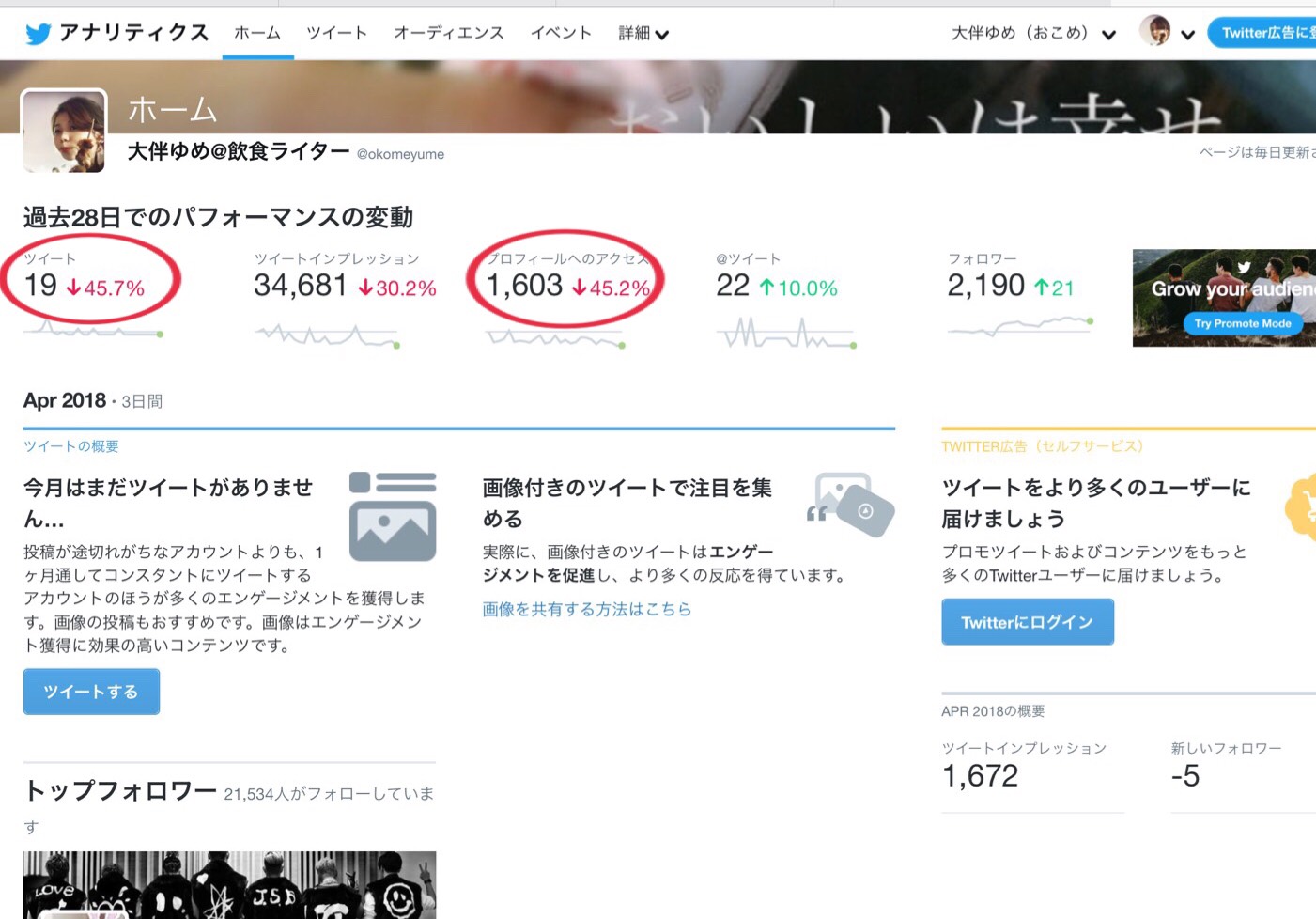Click the Apr 2018 heading
Screen dimensions: 1316x919
click(65, 400)
